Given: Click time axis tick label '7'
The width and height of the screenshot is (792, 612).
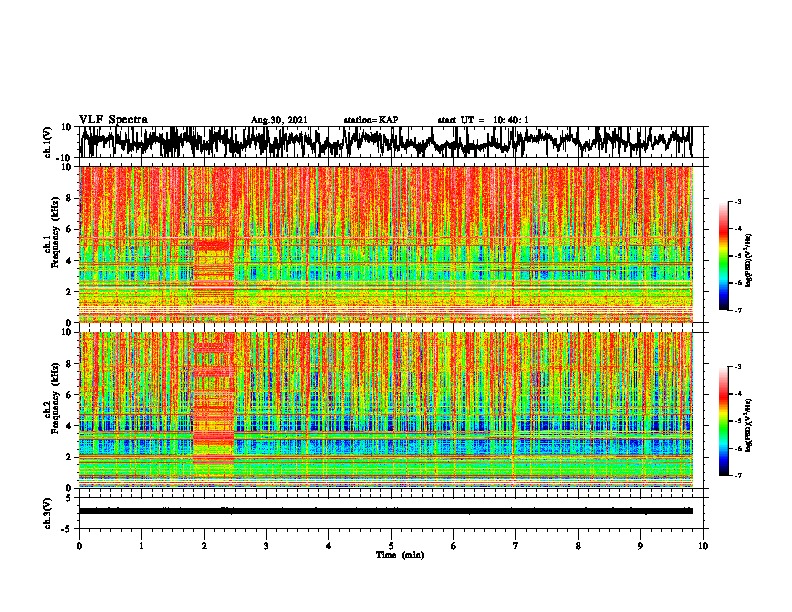Looking at the screenshot, I should point(516,546).
